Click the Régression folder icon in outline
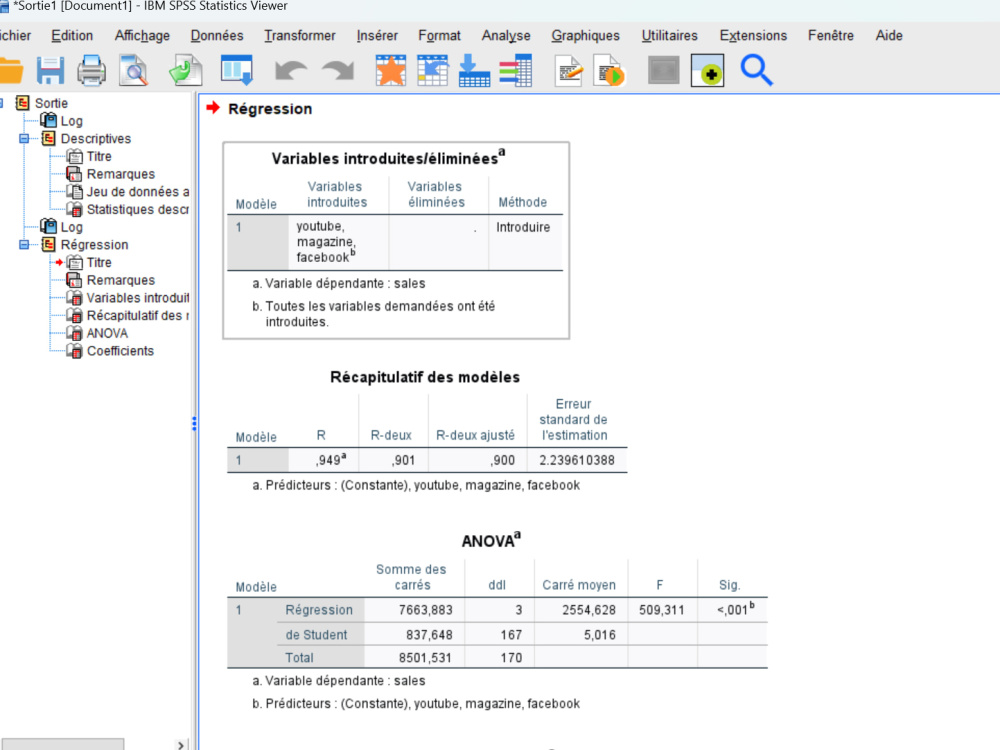1000x750 pixels. click(48, 244)
